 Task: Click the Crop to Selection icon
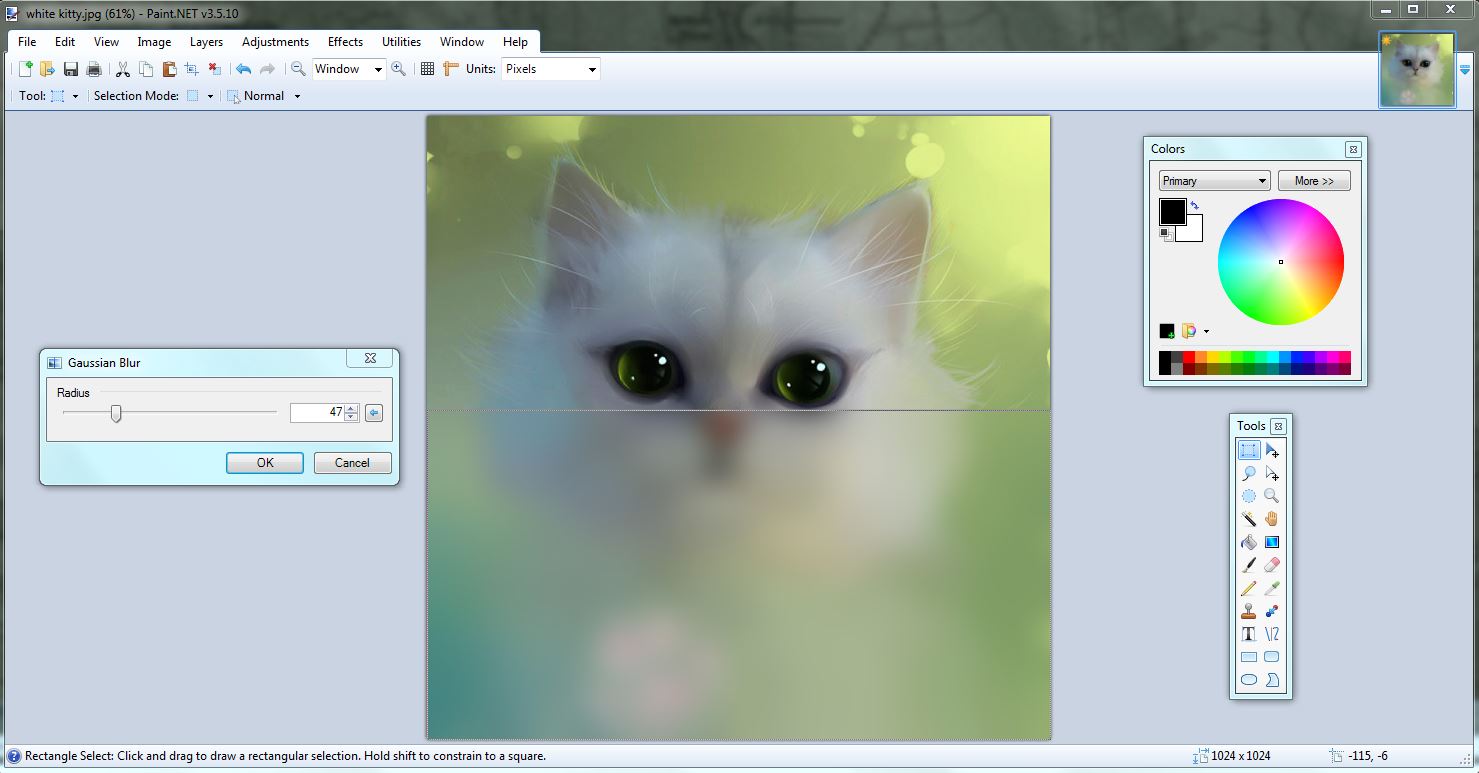[x=191, y=69]
